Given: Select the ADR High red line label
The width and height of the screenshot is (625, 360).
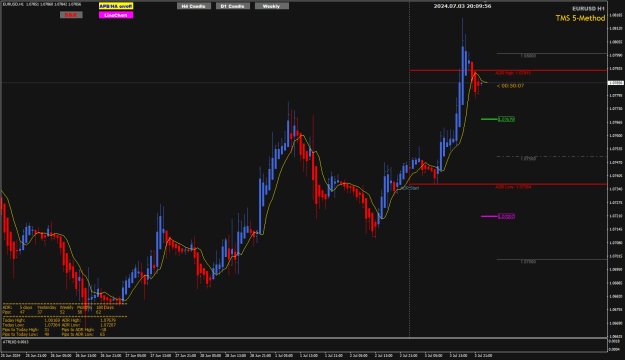Looking at the screenshot, I should [x=513, y=73].
